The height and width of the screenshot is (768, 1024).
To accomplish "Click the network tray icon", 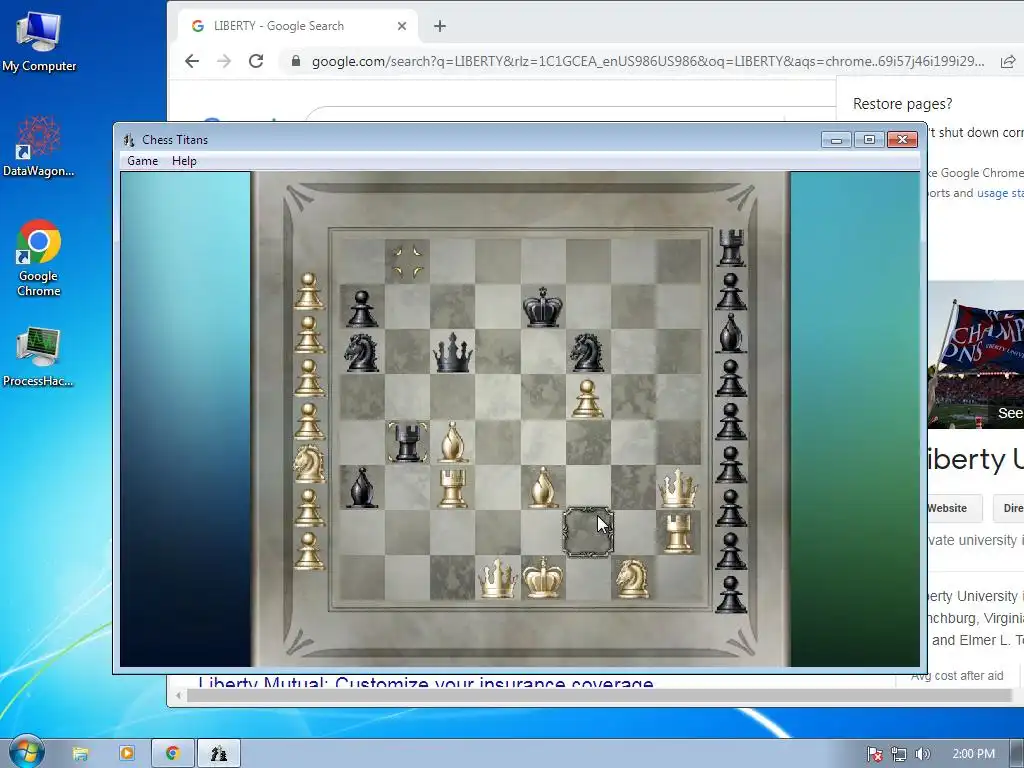I will [899, 754].
